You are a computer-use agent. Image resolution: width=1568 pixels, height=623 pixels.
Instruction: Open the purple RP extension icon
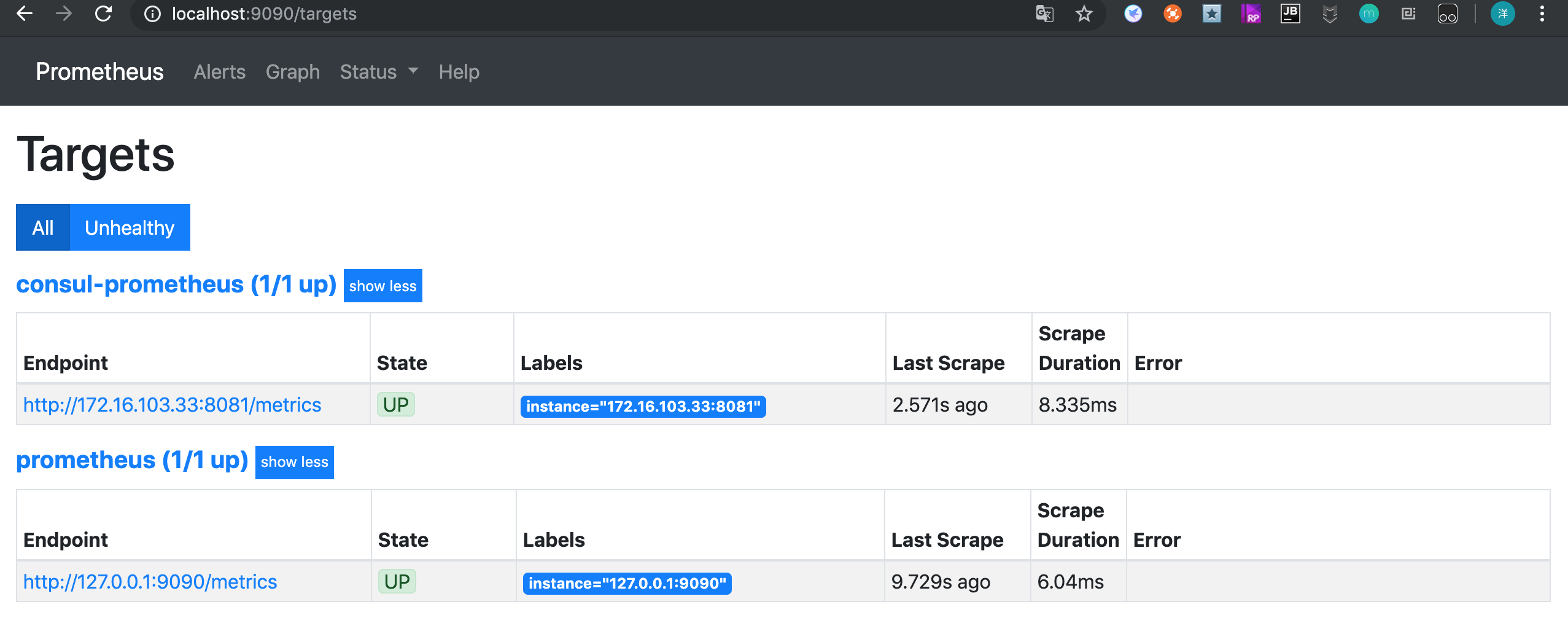point(1251,14)
